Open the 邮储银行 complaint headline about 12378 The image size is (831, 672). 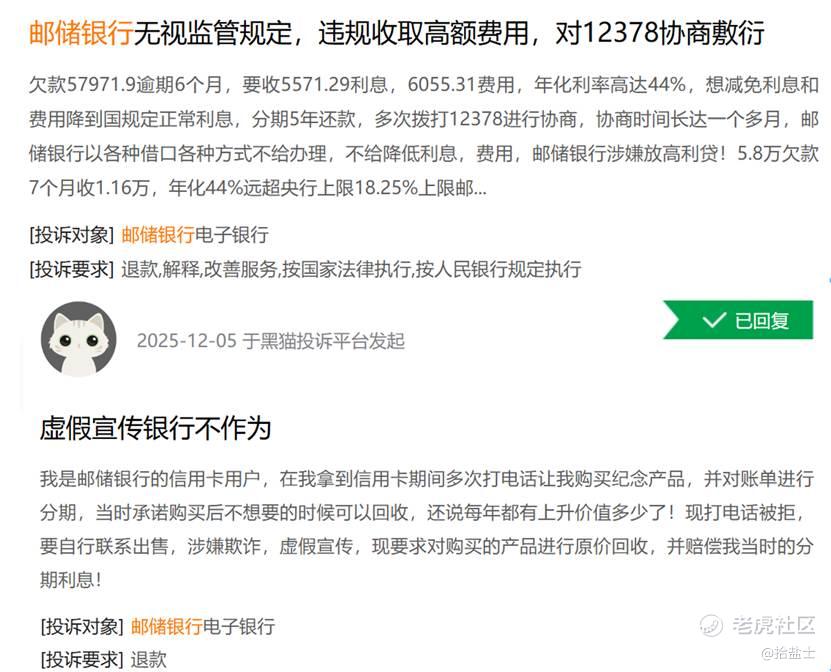[396, 32]
